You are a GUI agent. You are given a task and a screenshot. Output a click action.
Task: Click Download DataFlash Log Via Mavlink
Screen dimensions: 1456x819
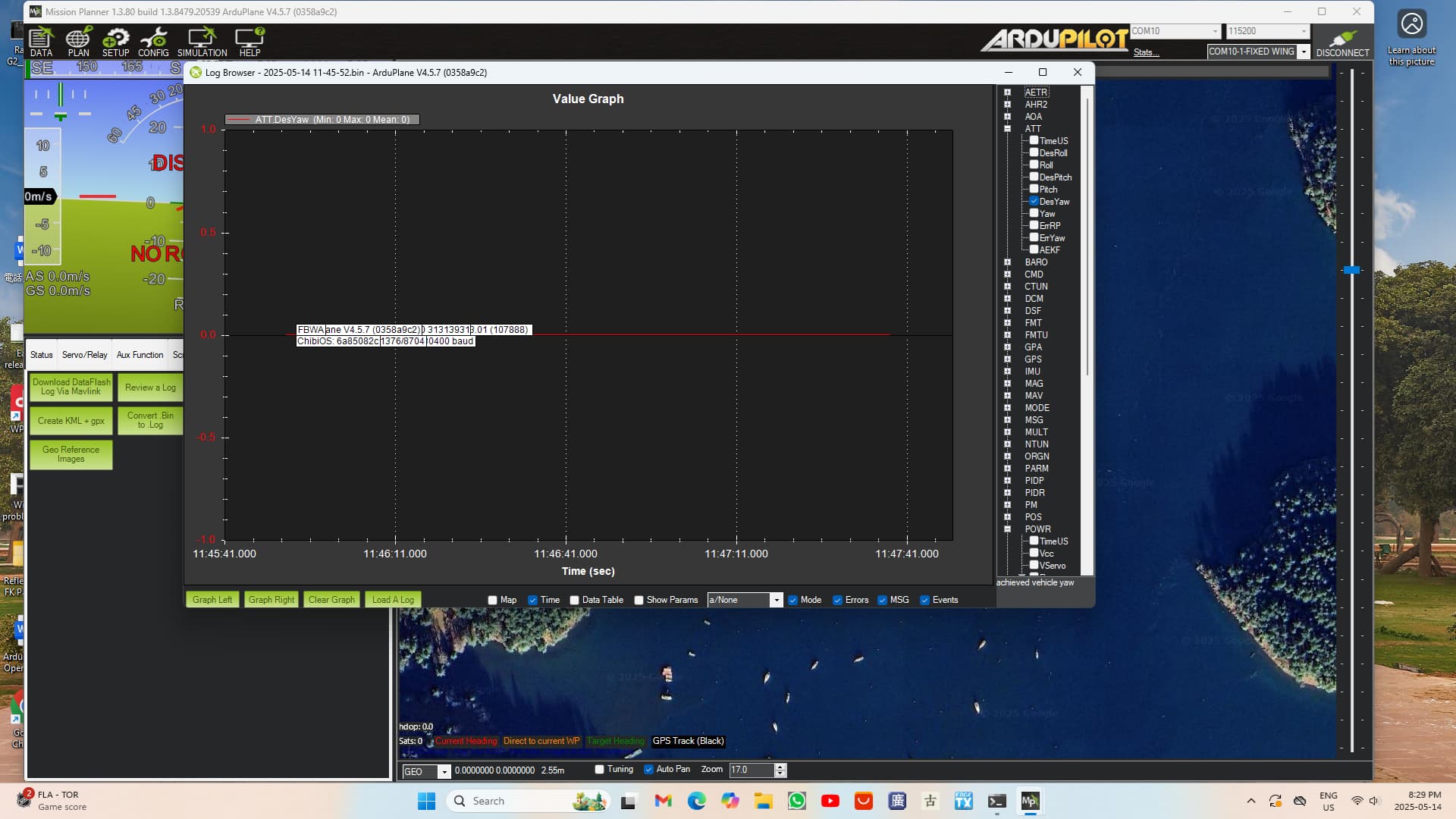71,387
